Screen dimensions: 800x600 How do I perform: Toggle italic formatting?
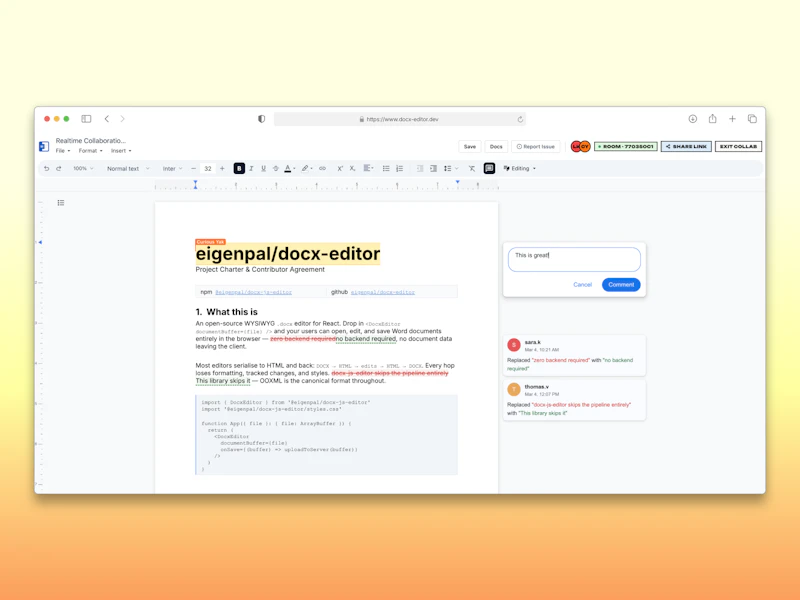coord(252,168)
